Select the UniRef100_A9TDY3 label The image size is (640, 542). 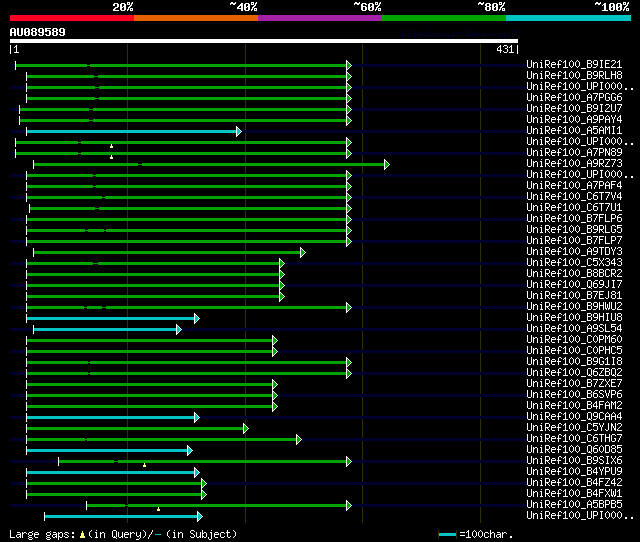[574, 252]
